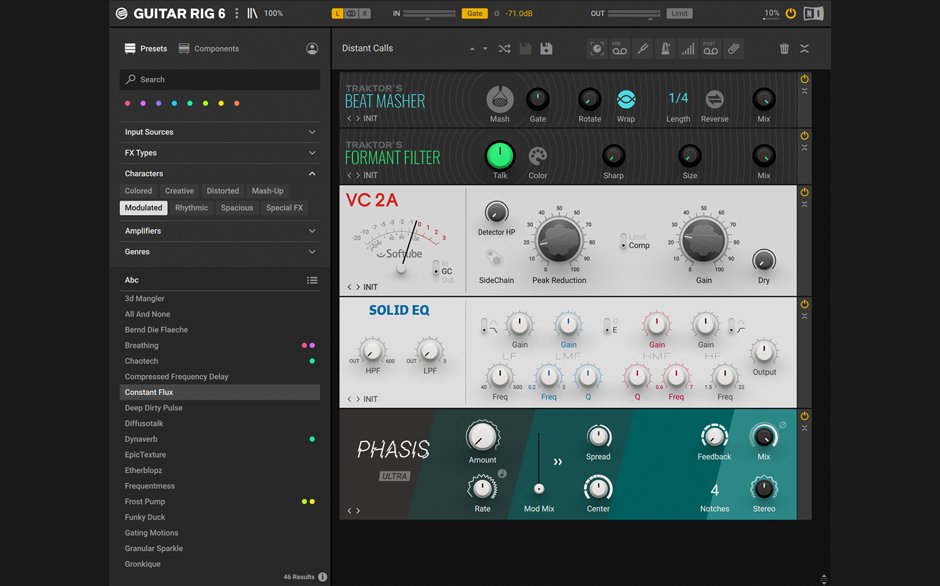Viewport: 940px width, 586px height.
Task: Click the 1/4 Length value on Beat Masher
Action: click(x=678, y=98)
